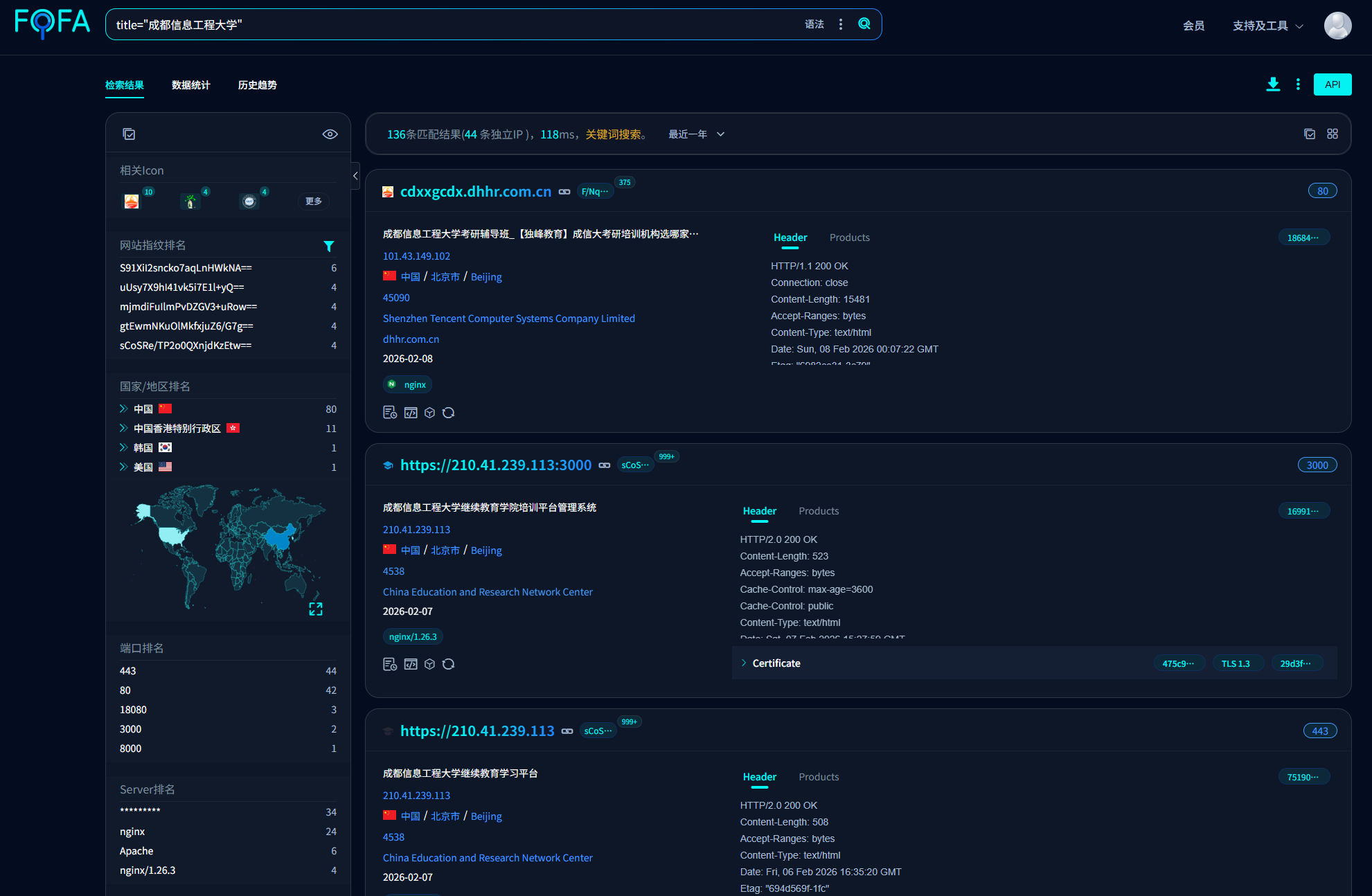
Task: Toggle the select-all checkbox icon in the sidebar
Action: (x=129, y=134)
